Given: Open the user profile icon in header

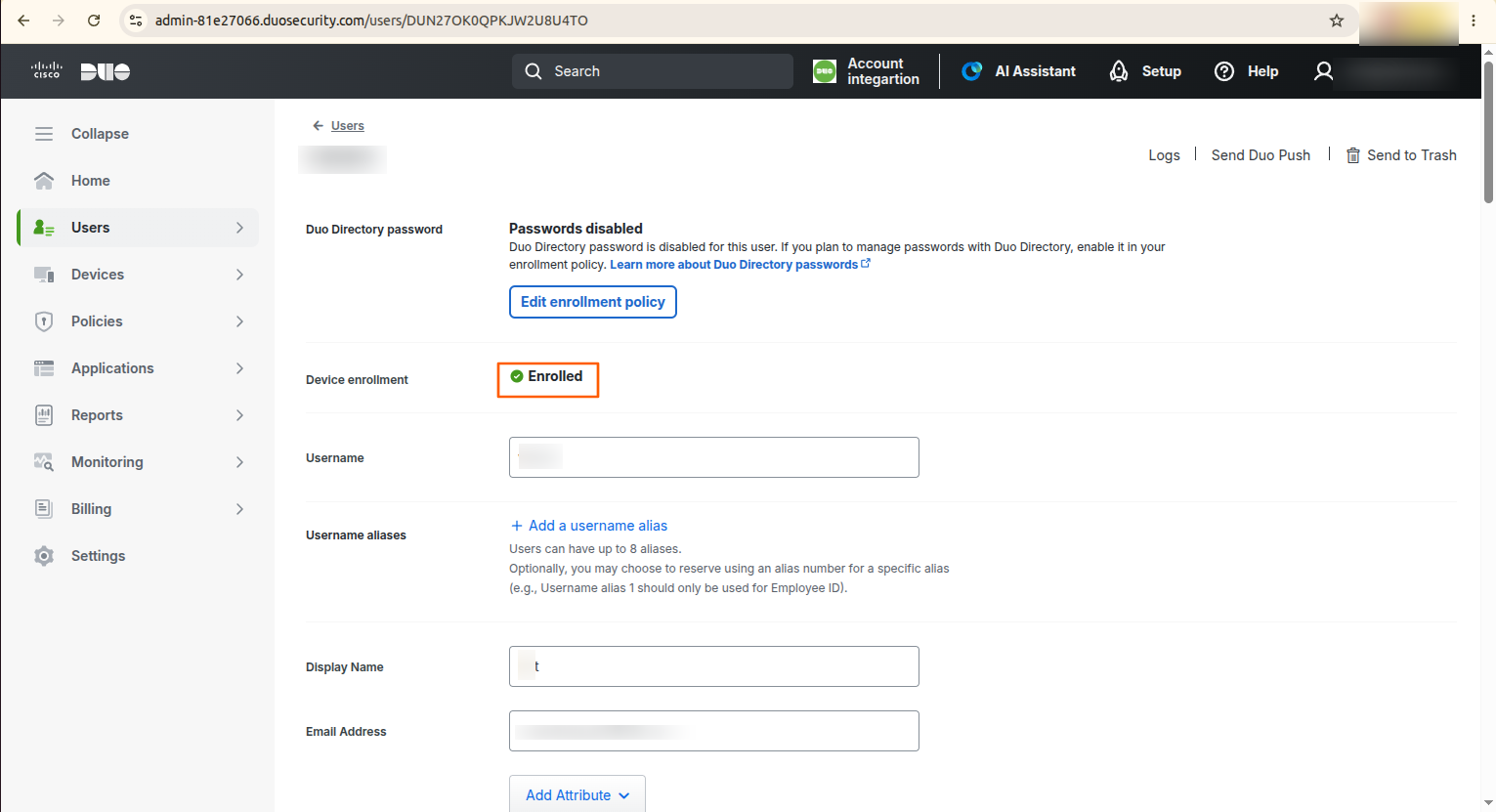Looking at the screenshot, I should 1323,71.
